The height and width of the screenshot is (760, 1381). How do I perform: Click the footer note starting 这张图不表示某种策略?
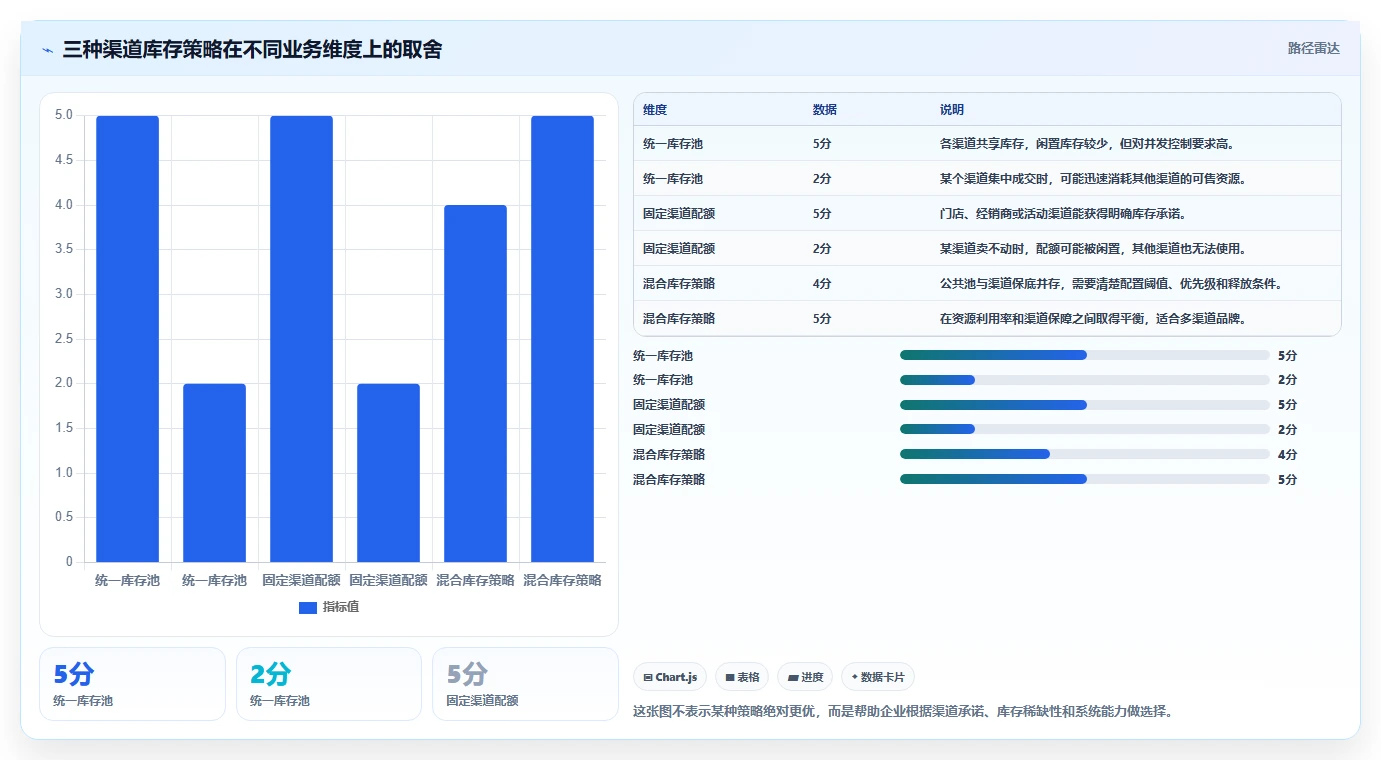pos(903,712)
